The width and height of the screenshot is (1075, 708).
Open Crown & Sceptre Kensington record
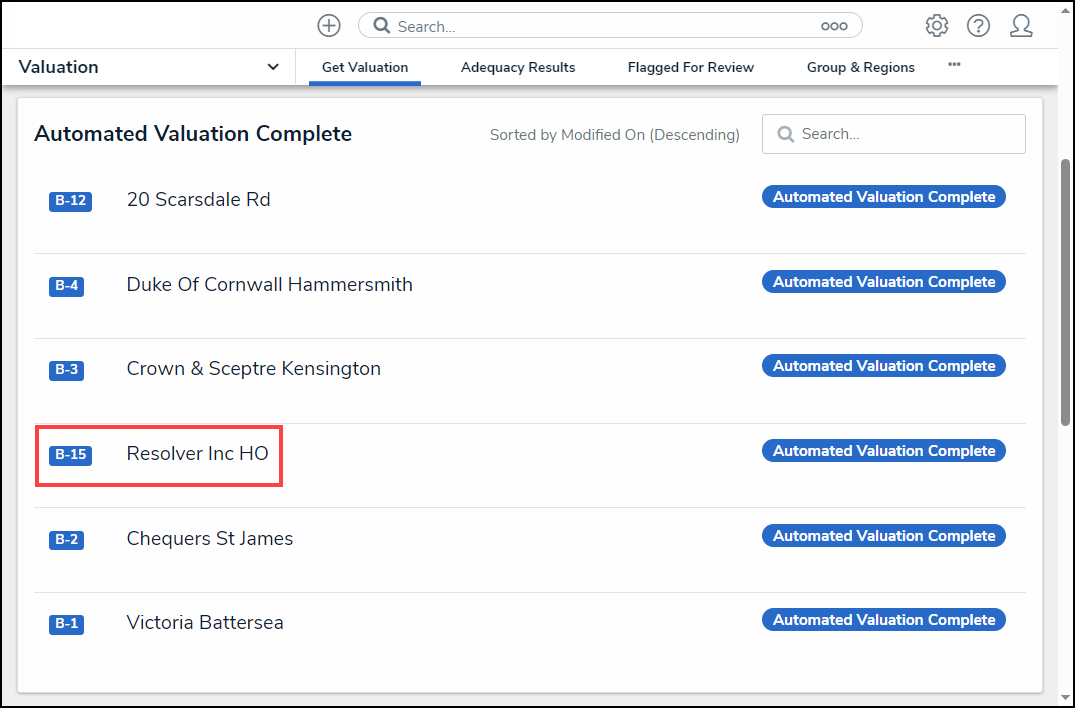(254, 369)
